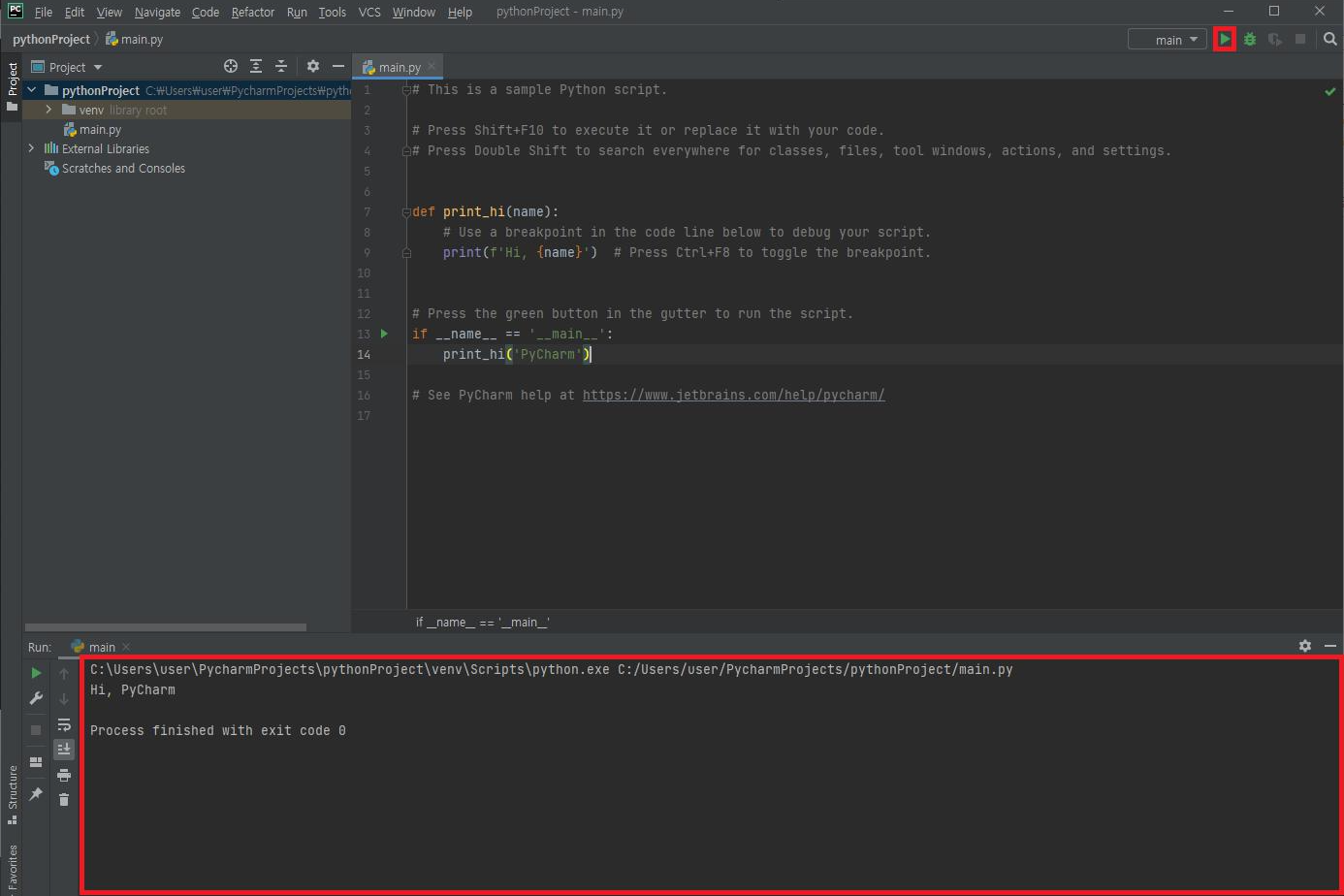The width and height of the screenshot is (1344, 896).
Task: Toggle the Project side tool tab
Action: pyautogui.click(x=12, y=86)
